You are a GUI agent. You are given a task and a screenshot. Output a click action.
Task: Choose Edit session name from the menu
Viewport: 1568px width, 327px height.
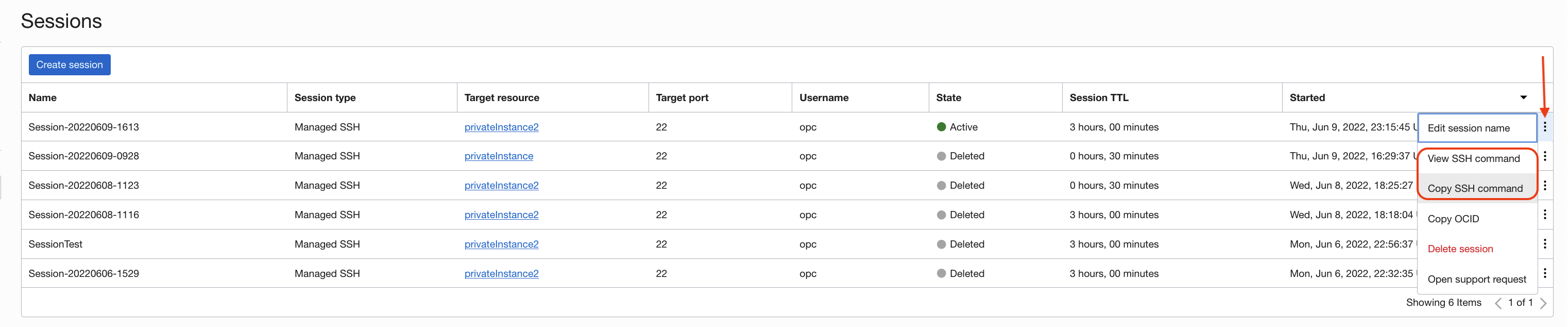pos(1468,128)
